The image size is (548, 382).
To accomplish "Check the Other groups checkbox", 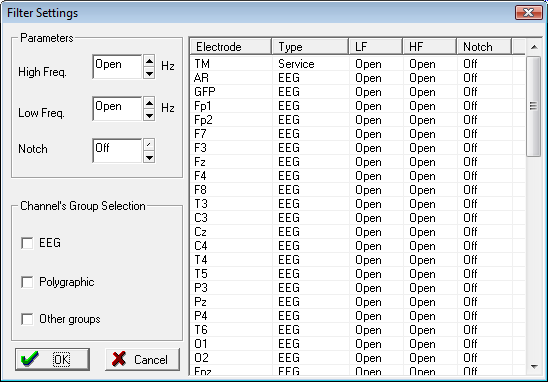I will (27, 319).
